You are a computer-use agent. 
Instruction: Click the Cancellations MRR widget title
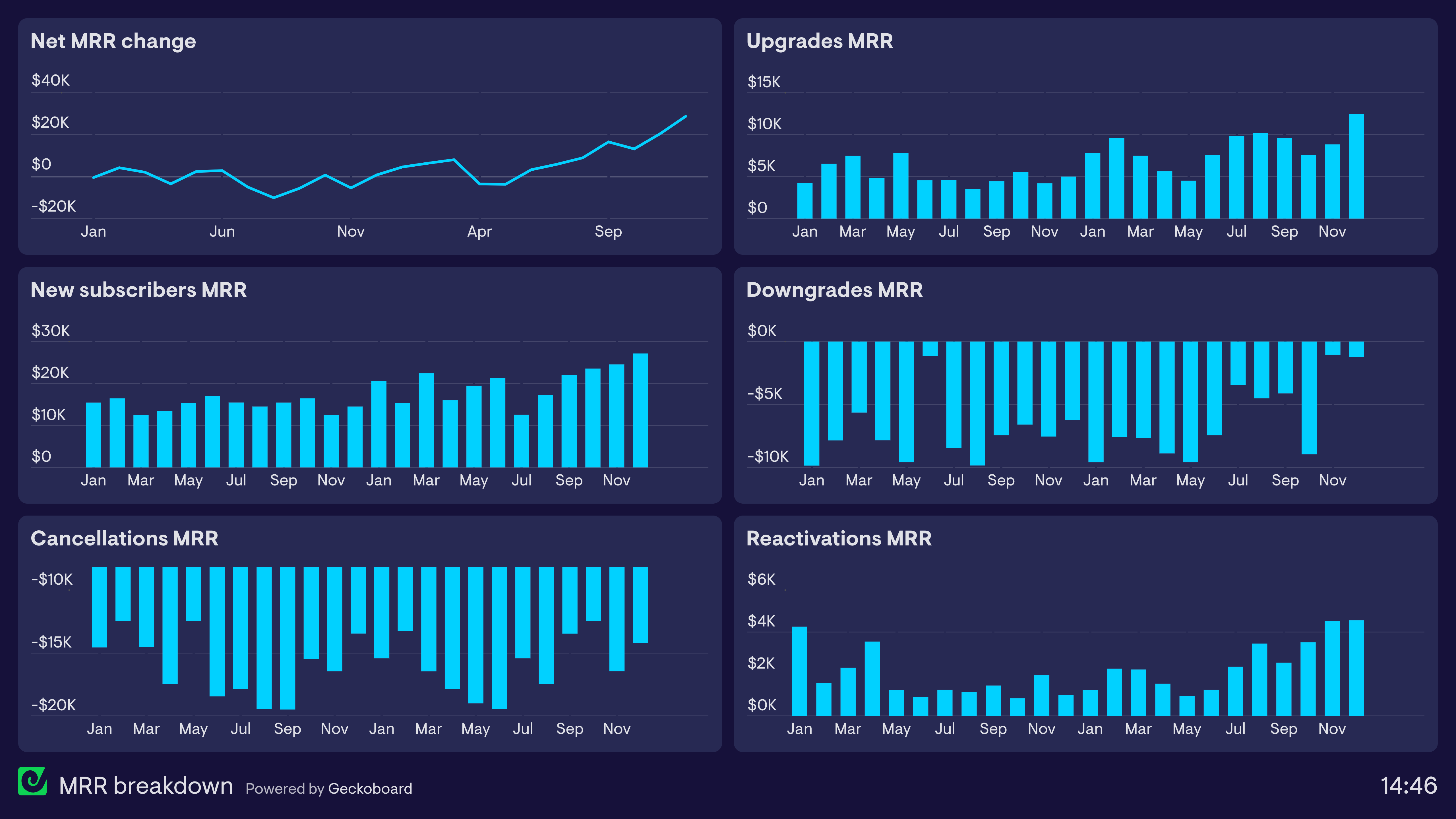tap(124, 538)
